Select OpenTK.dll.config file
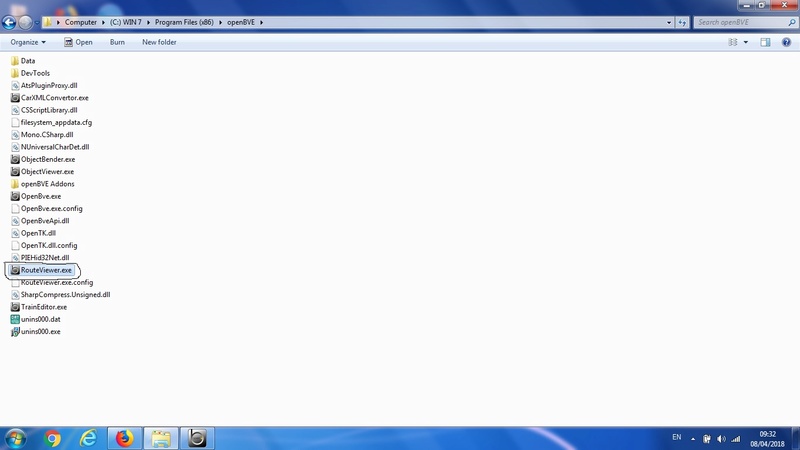The image size is (800, 450). 44,245
